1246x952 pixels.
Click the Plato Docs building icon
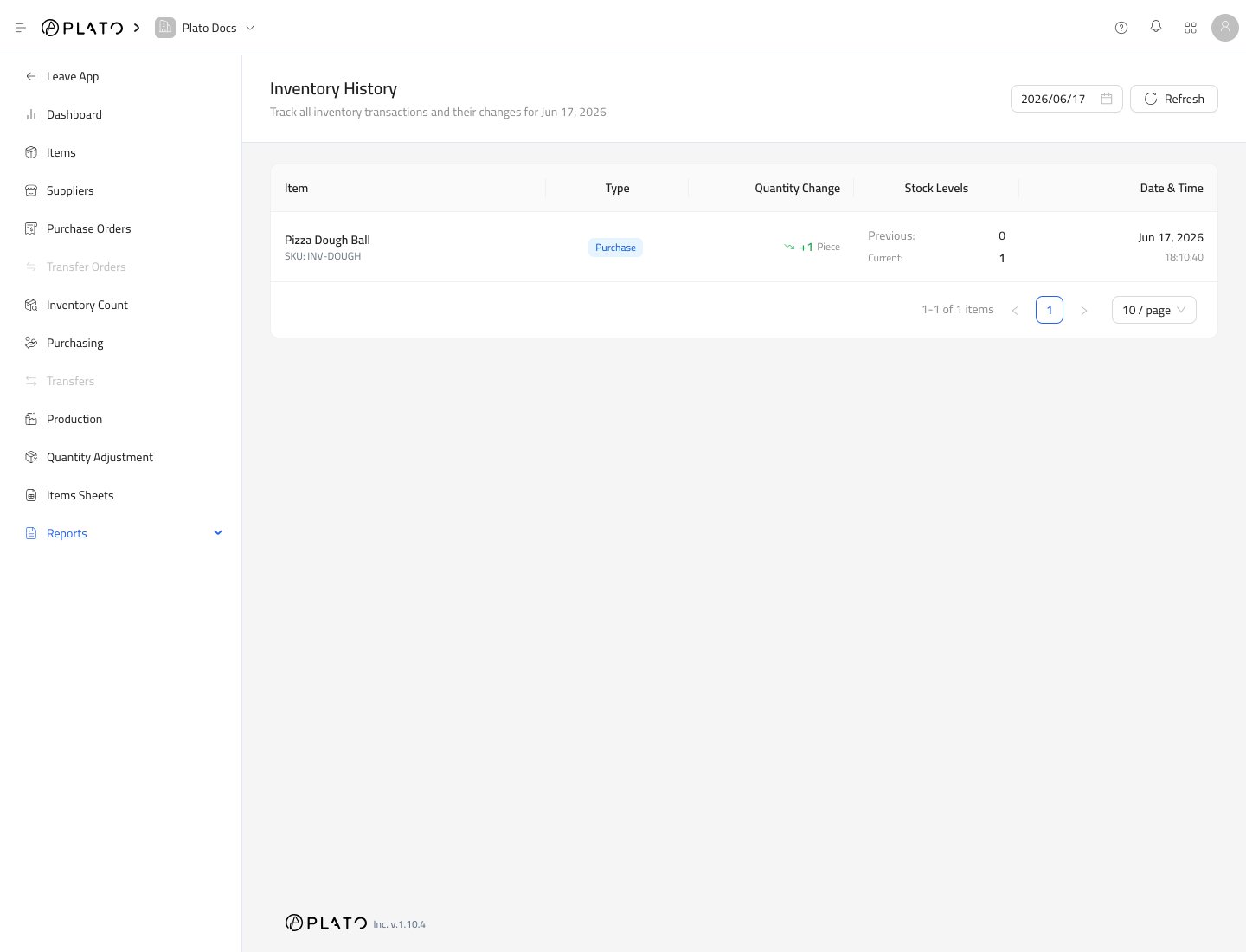[x=165, y=28]
